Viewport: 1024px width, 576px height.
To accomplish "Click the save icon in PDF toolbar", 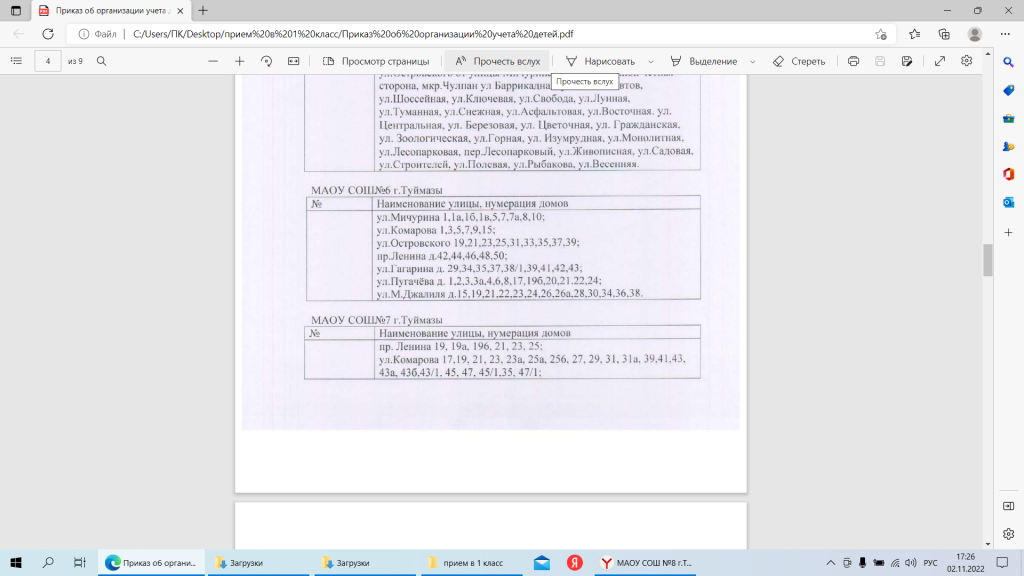I will (880, 61).
